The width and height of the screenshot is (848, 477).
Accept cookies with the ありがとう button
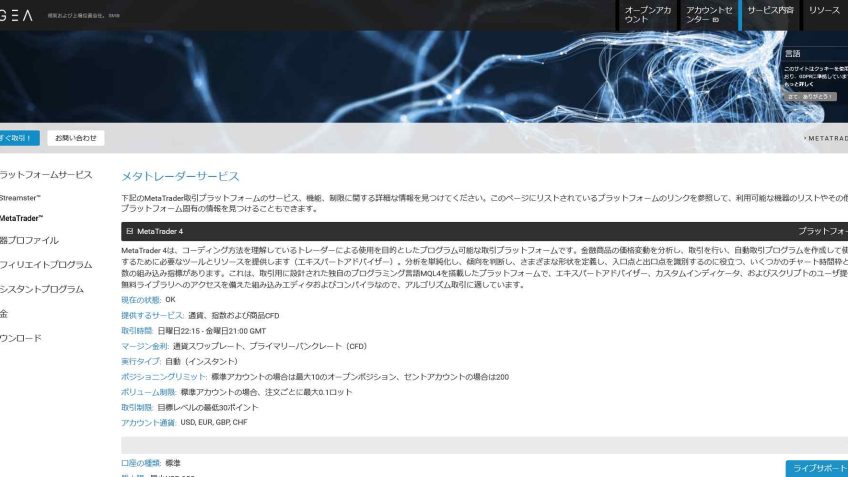pos(809,97)
